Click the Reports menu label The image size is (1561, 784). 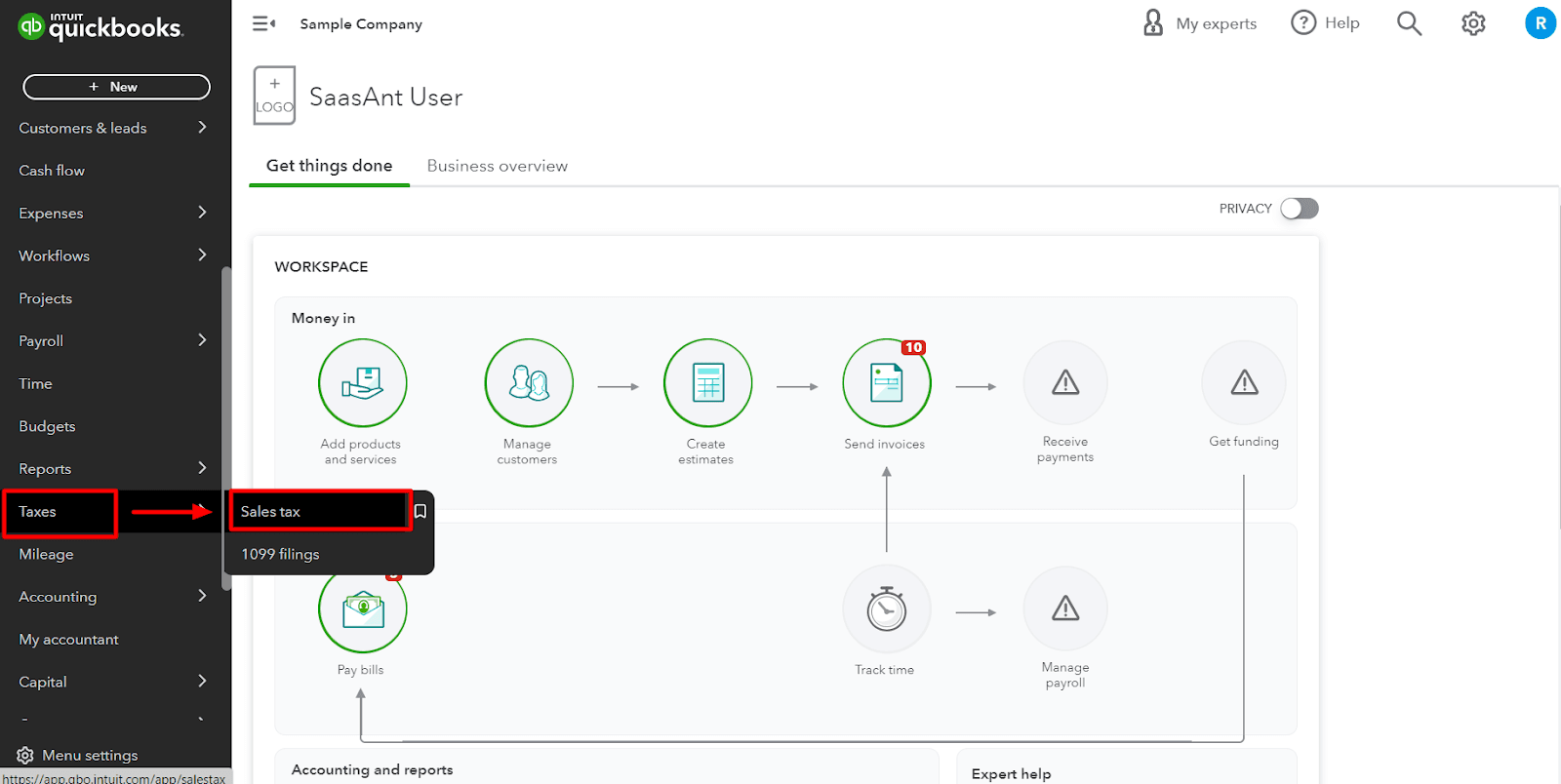tap(45, 469)
